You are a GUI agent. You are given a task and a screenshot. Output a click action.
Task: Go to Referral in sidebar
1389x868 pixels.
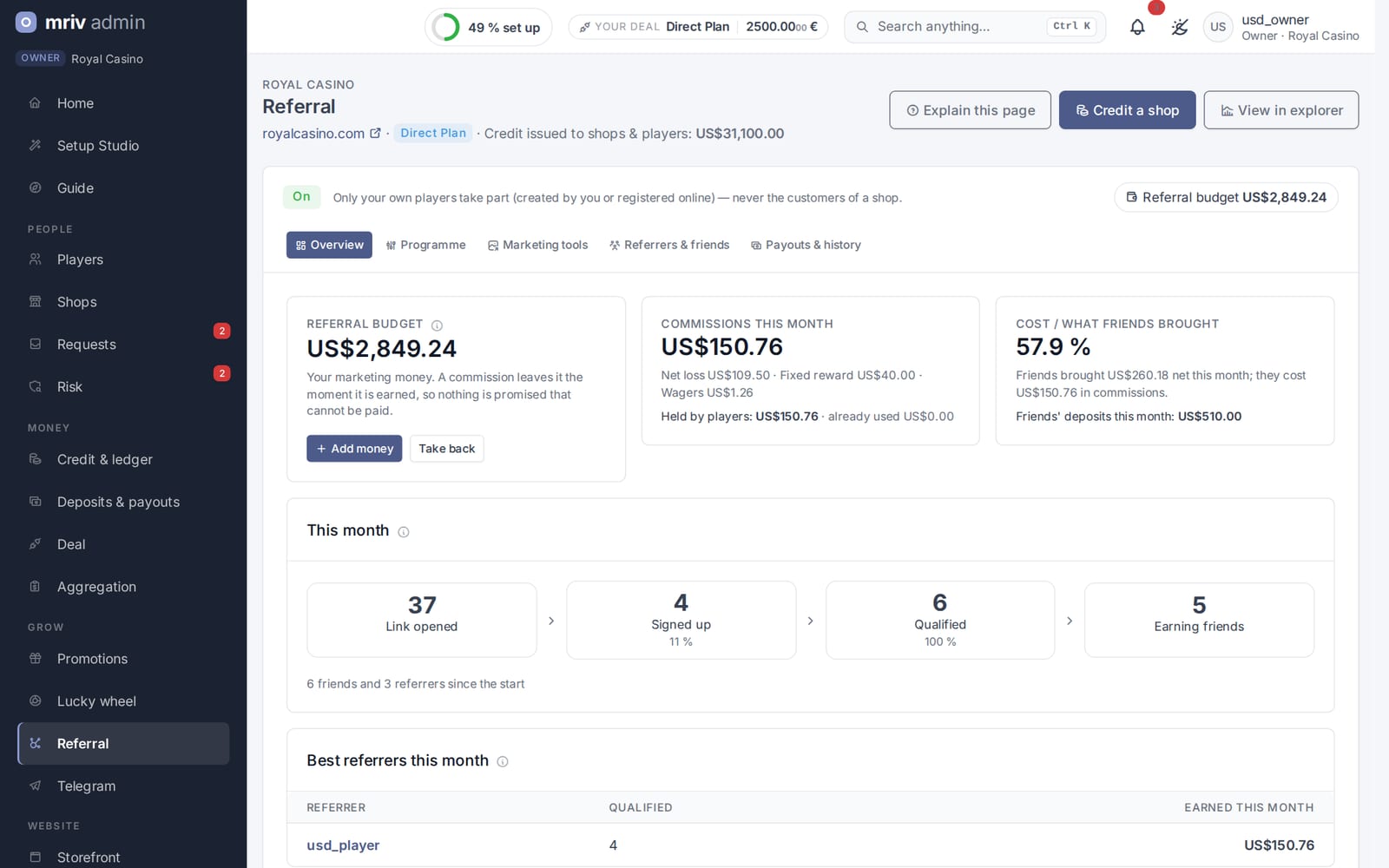pos(123,744)
